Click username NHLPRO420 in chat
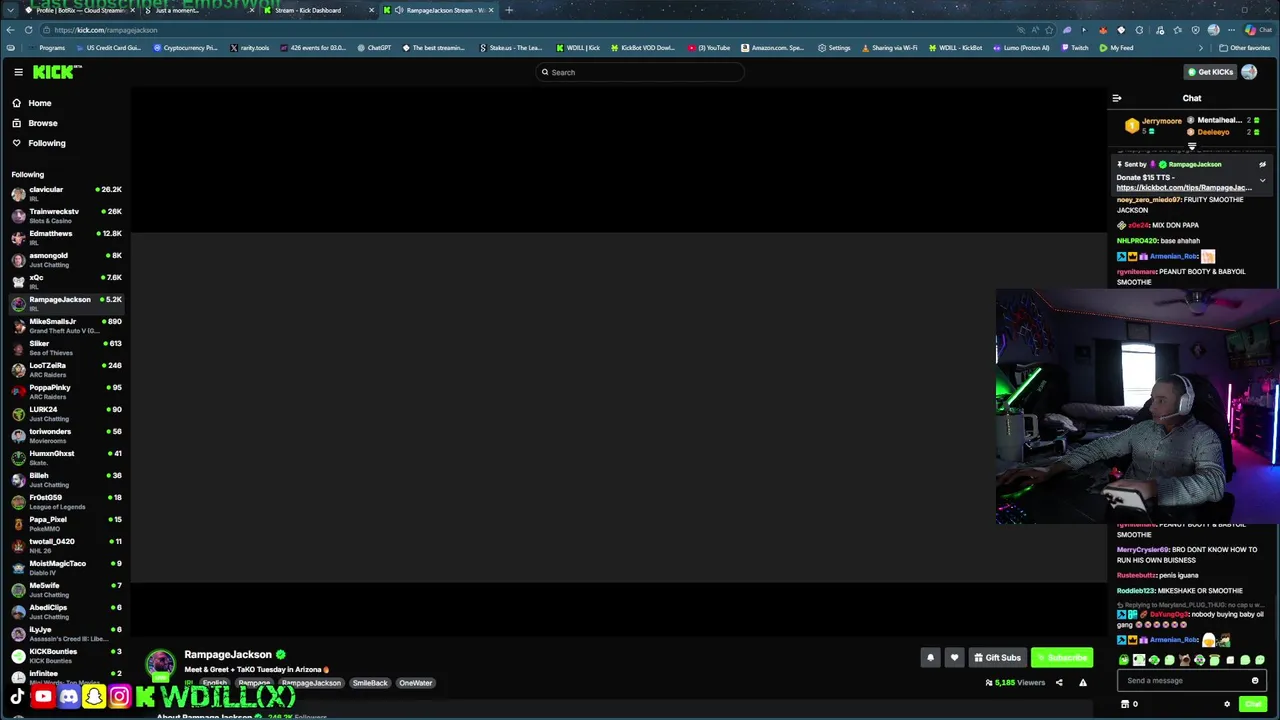 [1137, 241]
